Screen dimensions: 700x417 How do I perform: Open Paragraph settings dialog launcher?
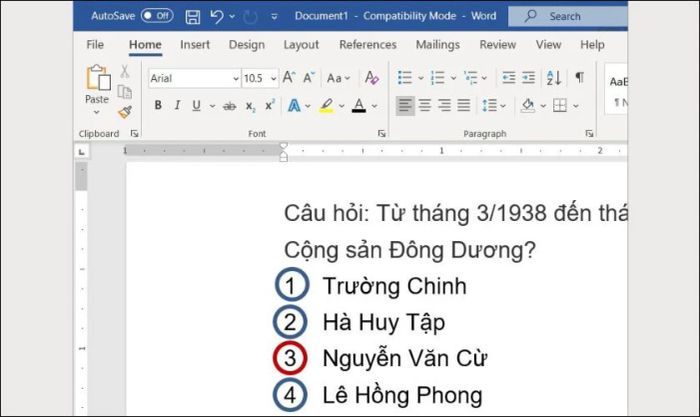(x=589, y=133)
